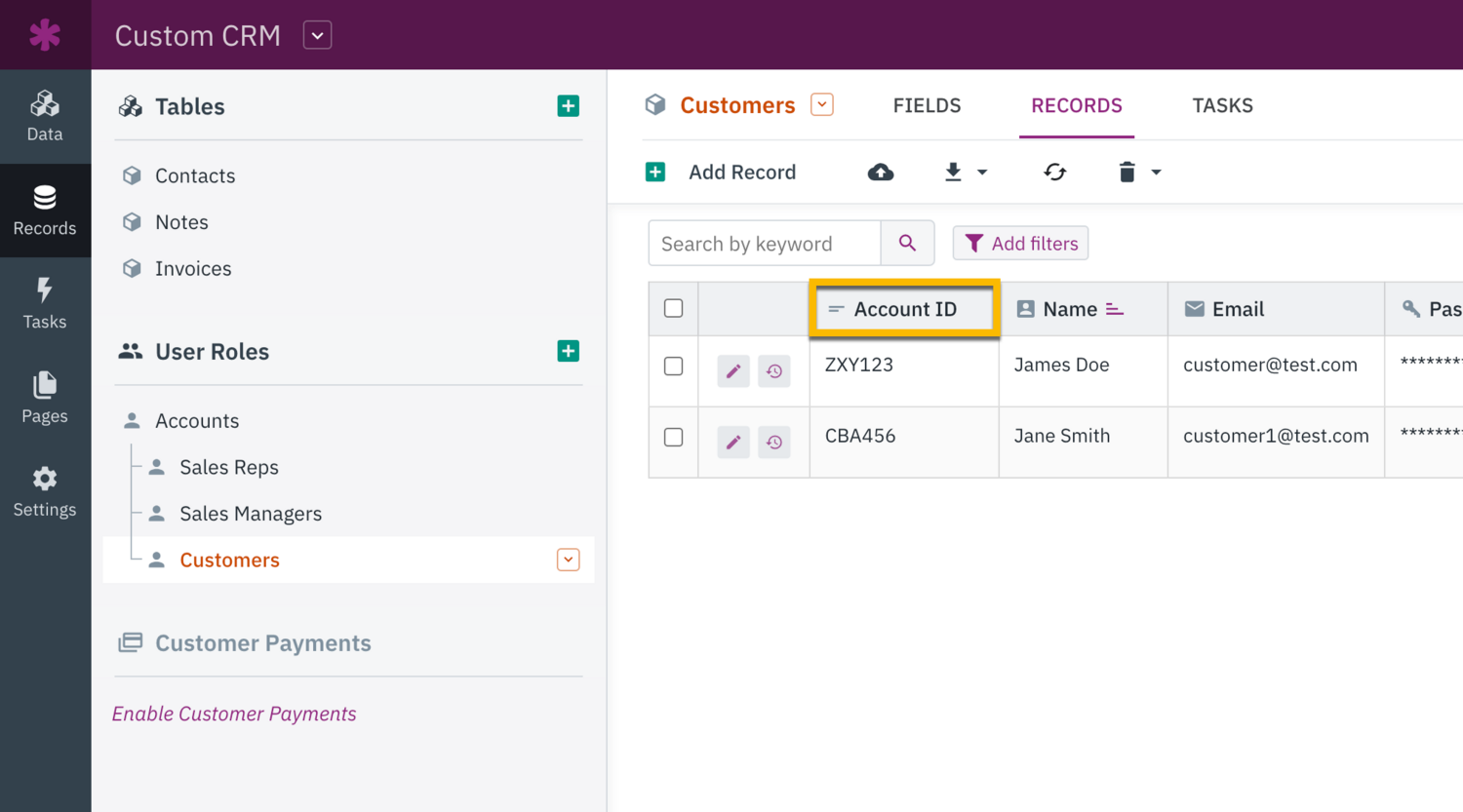Open the Customers table dropdown near the tabs
The width and height of the screenshot is (1463, 812).
click(822, 103)
